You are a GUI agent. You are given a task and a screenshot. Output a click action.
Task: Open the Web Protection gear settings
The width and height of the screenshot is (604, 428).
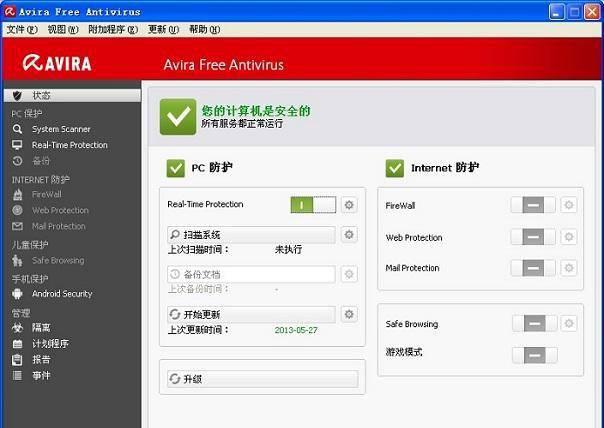click(x=569, y=237)
